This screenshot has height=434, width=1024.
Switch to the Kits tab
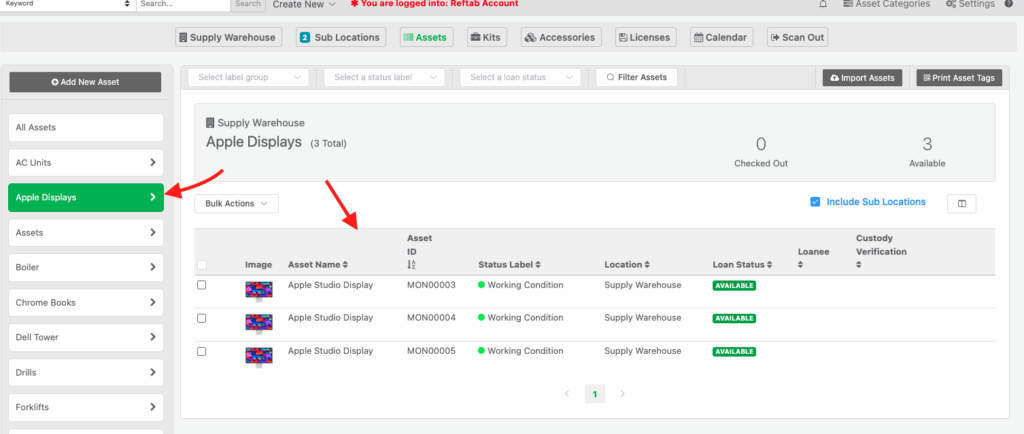[x=487, y=37]
